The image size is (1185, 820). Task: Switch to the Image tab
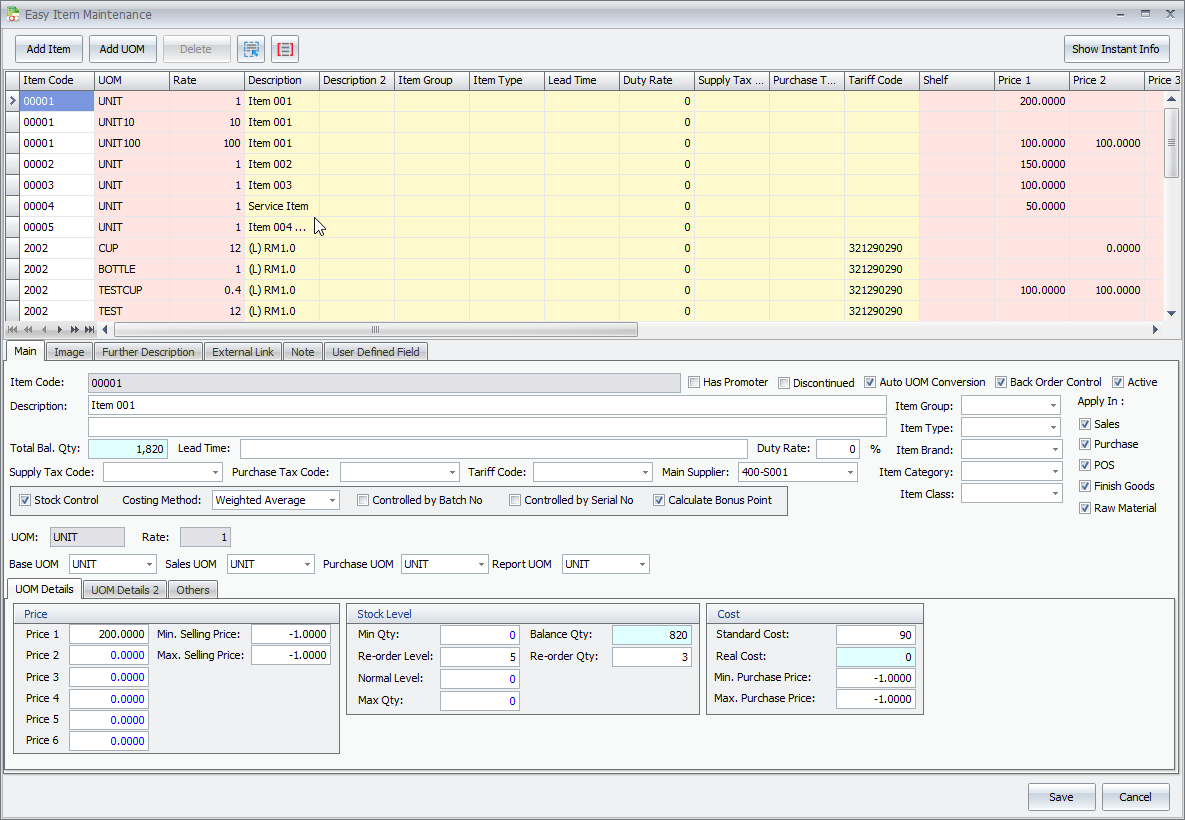(x=68, y=351)
